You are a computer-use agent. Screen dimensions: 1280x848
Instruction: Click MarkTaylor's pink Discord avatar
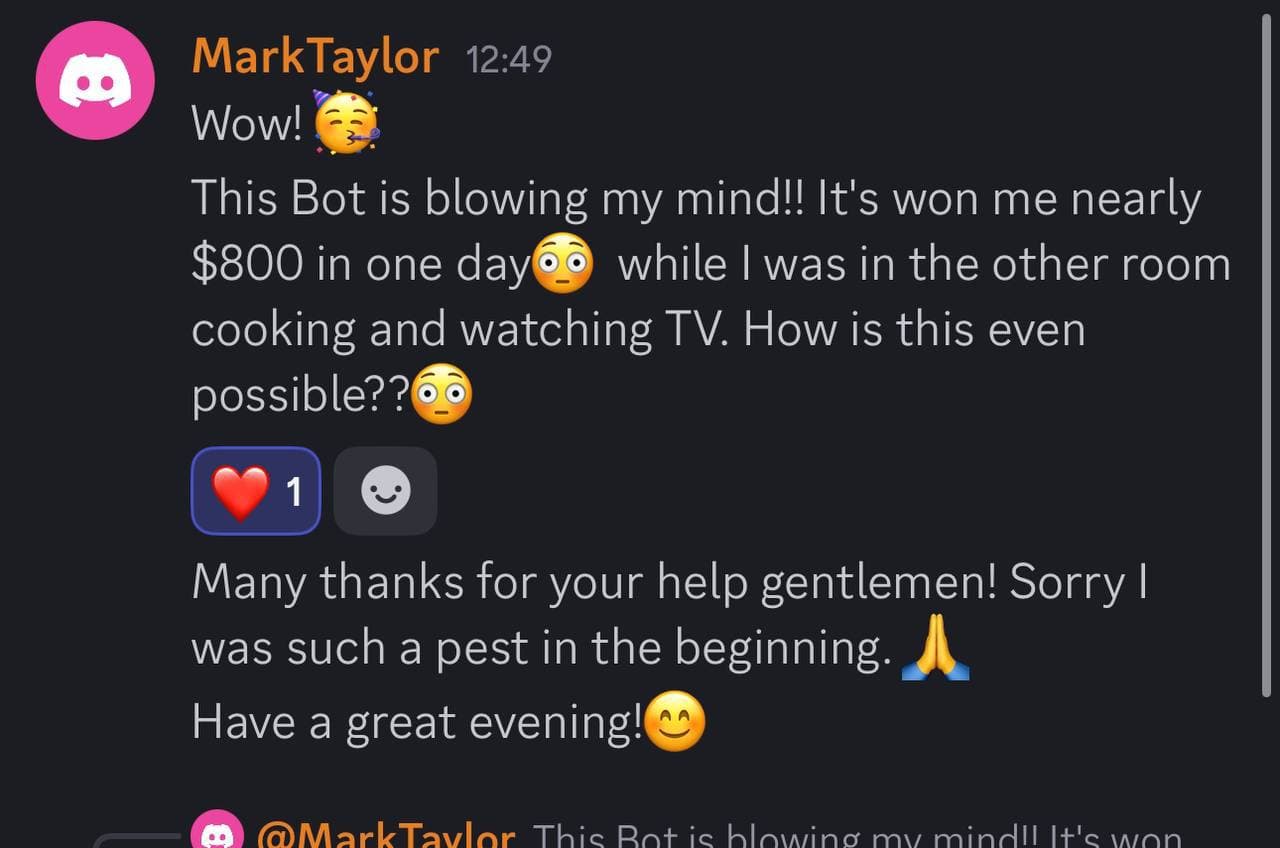pos(95,80)
